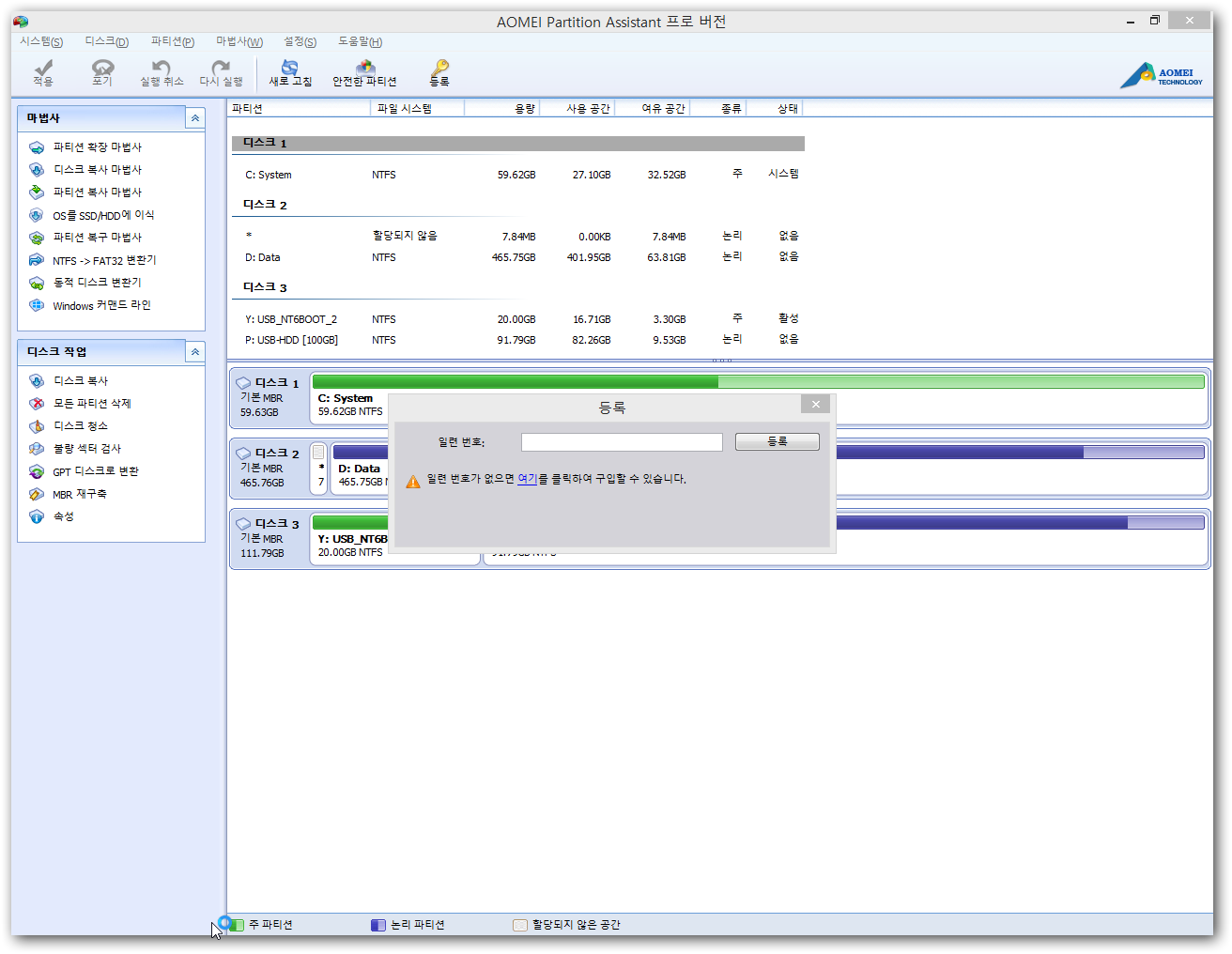Click the 할당되지 않은 공간 legend swatch
Viewport: 1232px width, 954px height.
point(520,925)
